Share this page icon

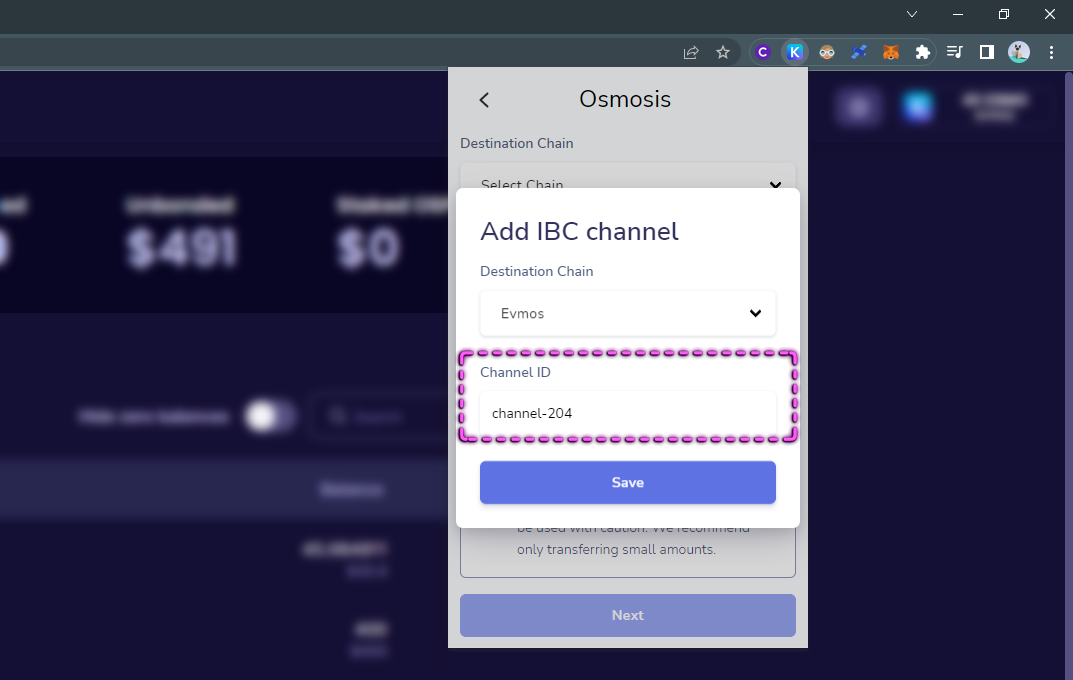691,52
